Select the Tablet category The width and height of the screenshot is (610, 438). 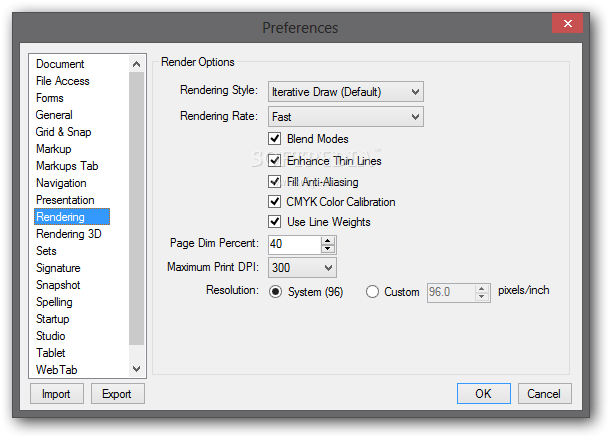tap(51, 353)
